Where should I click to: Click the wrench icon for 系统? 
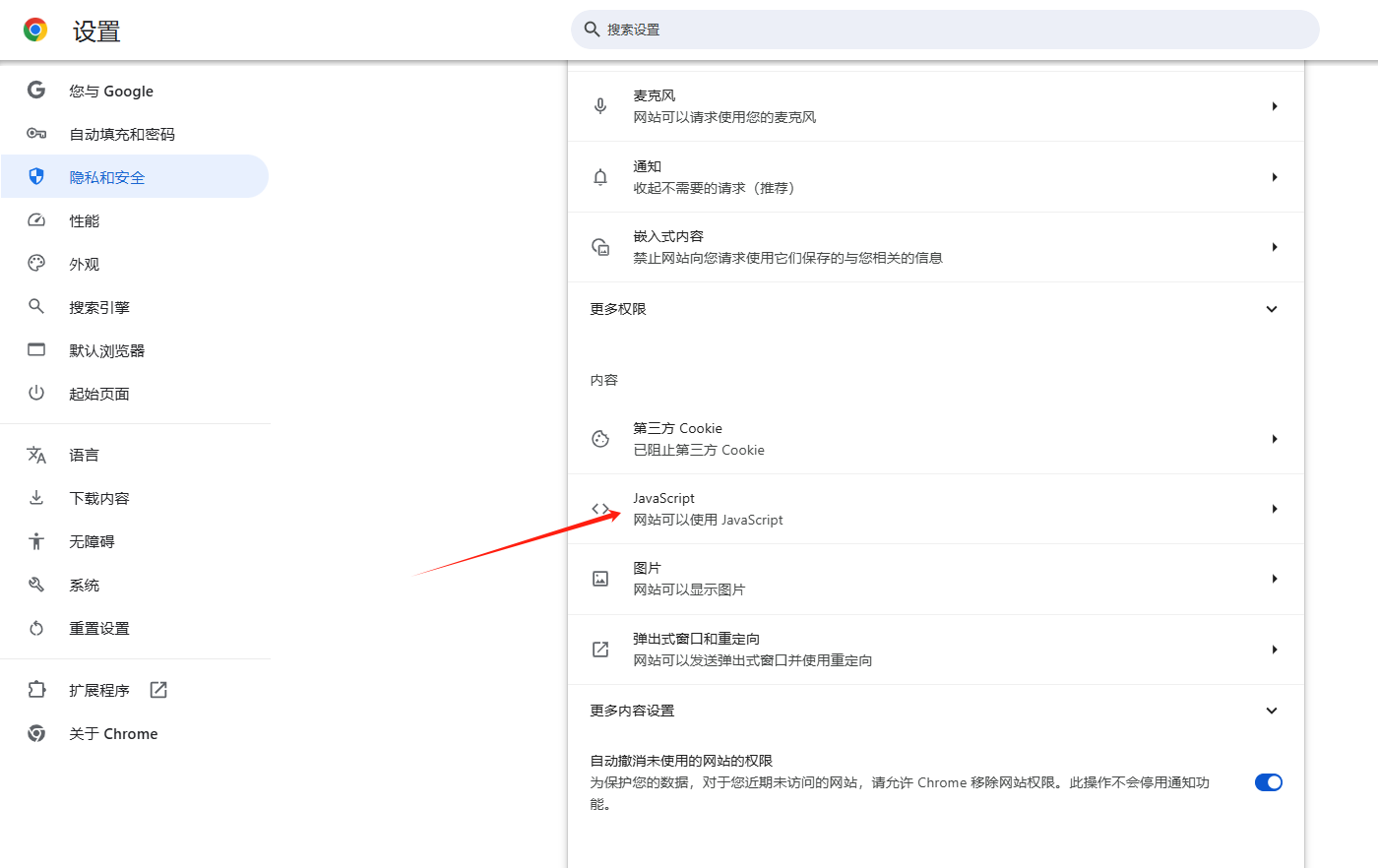[36, 585]
